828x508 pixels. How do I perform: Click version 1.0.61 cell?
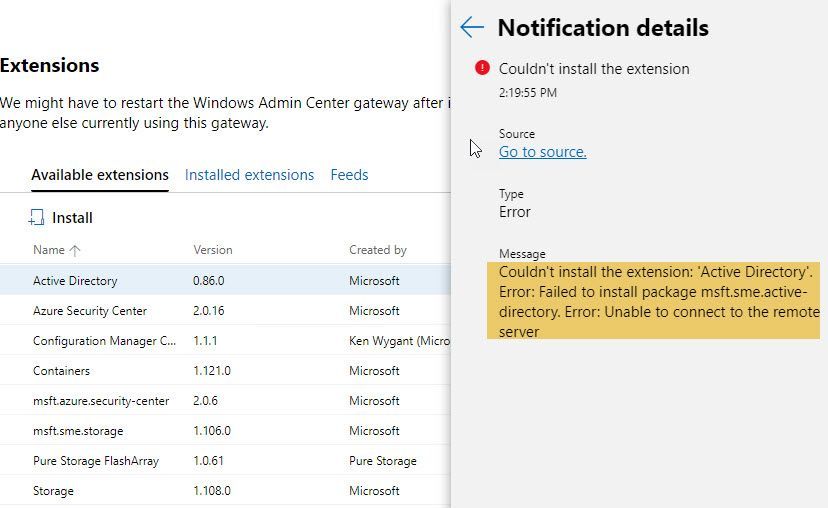[x=208, y=461]
